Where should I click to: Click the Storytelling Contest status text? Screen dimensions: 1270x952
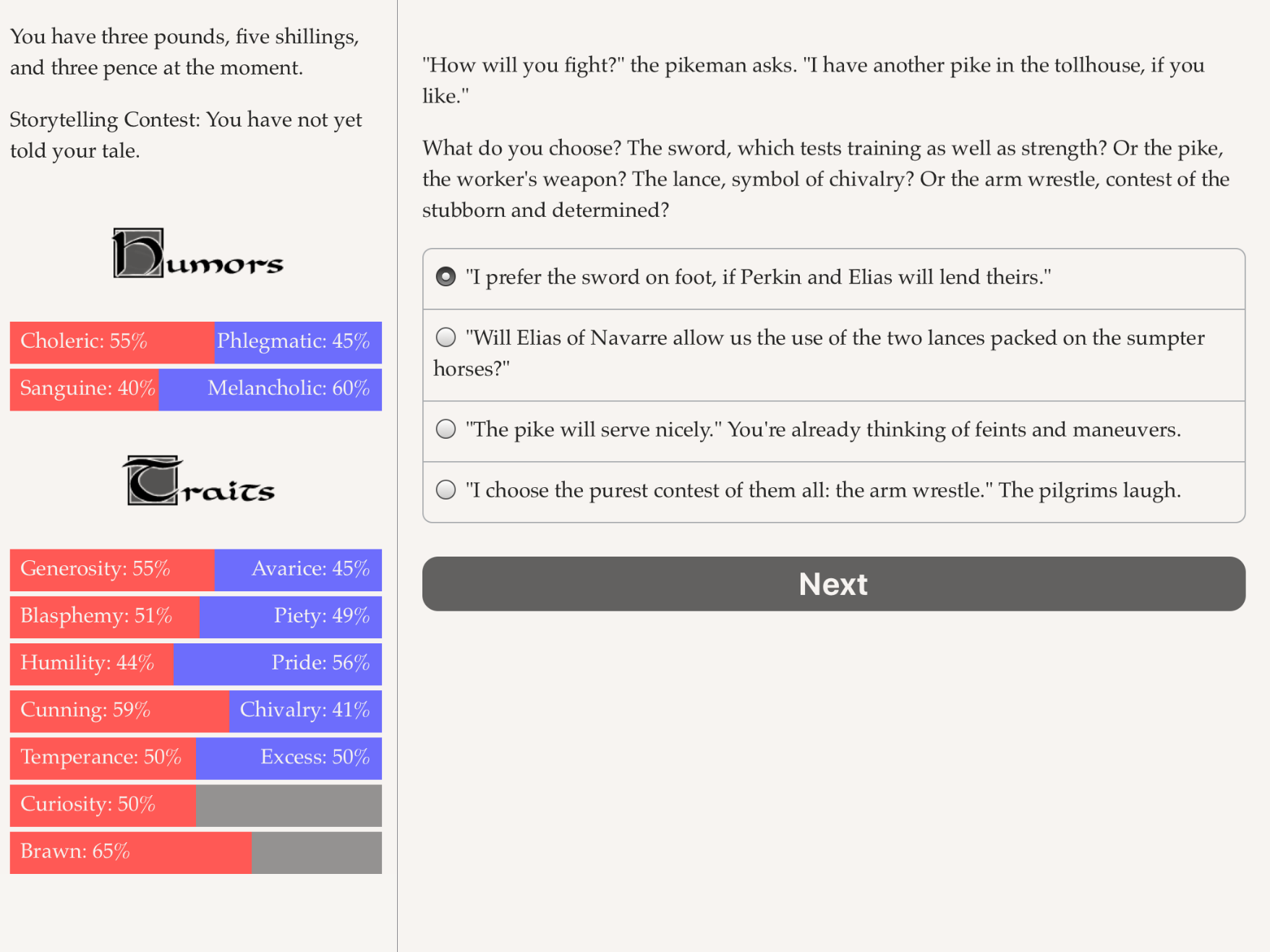click(186, 135)
